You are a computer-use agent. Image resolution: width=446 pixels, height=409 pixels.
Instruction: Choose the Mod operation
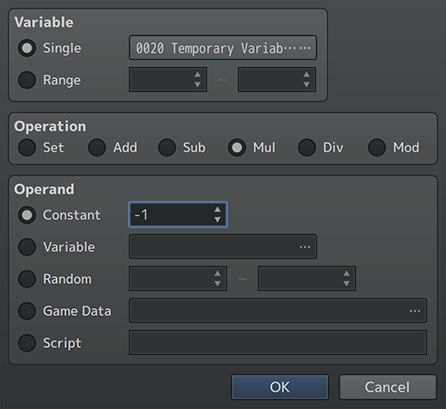click(377, 147)
